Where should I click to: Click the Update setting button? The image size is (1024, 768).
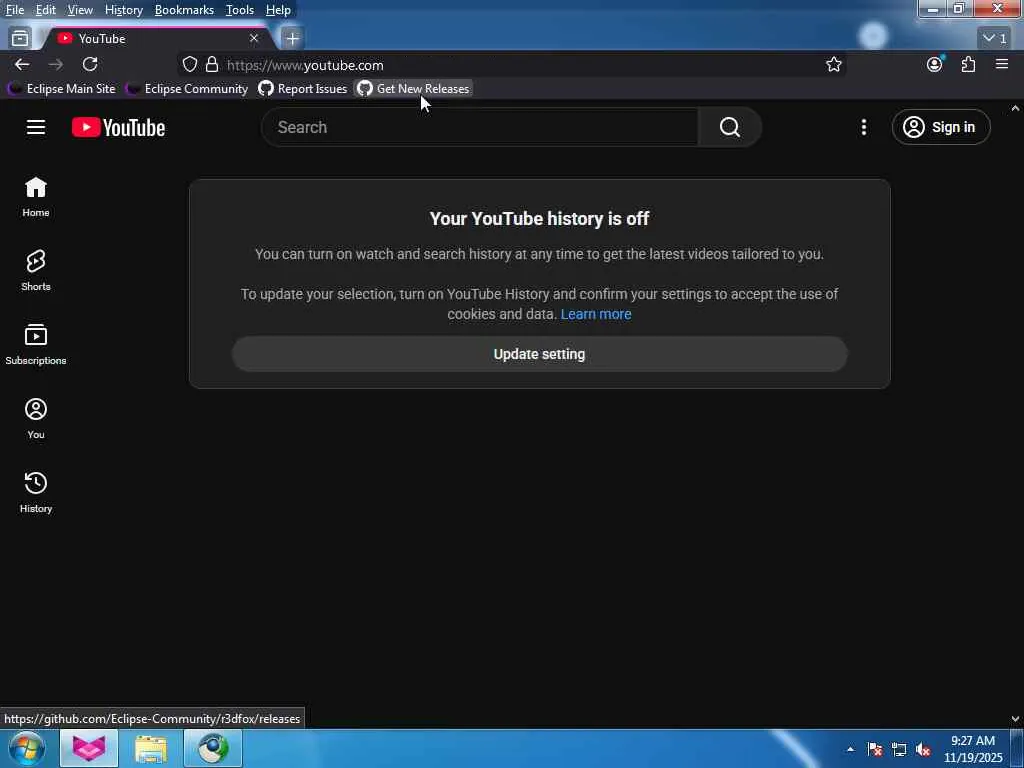[539, 354]
